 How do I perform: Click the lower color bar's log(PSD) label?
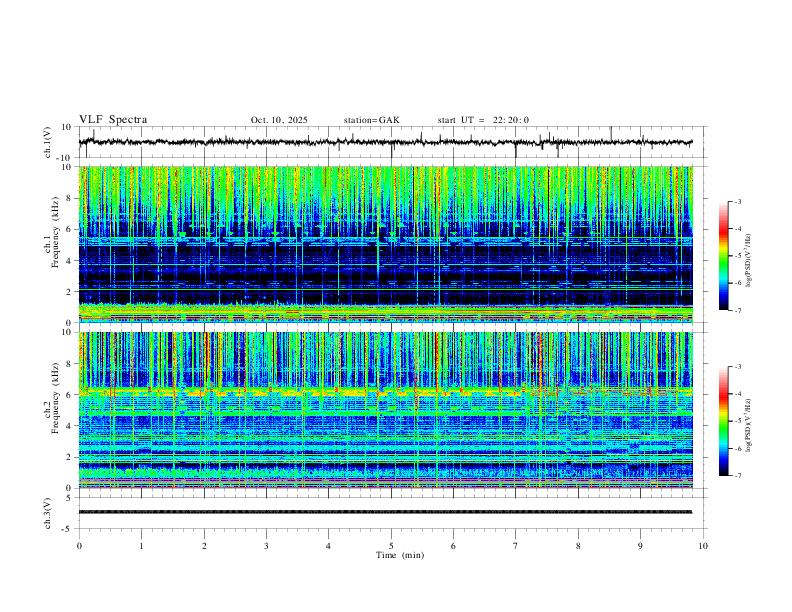(x=748, y=425)
